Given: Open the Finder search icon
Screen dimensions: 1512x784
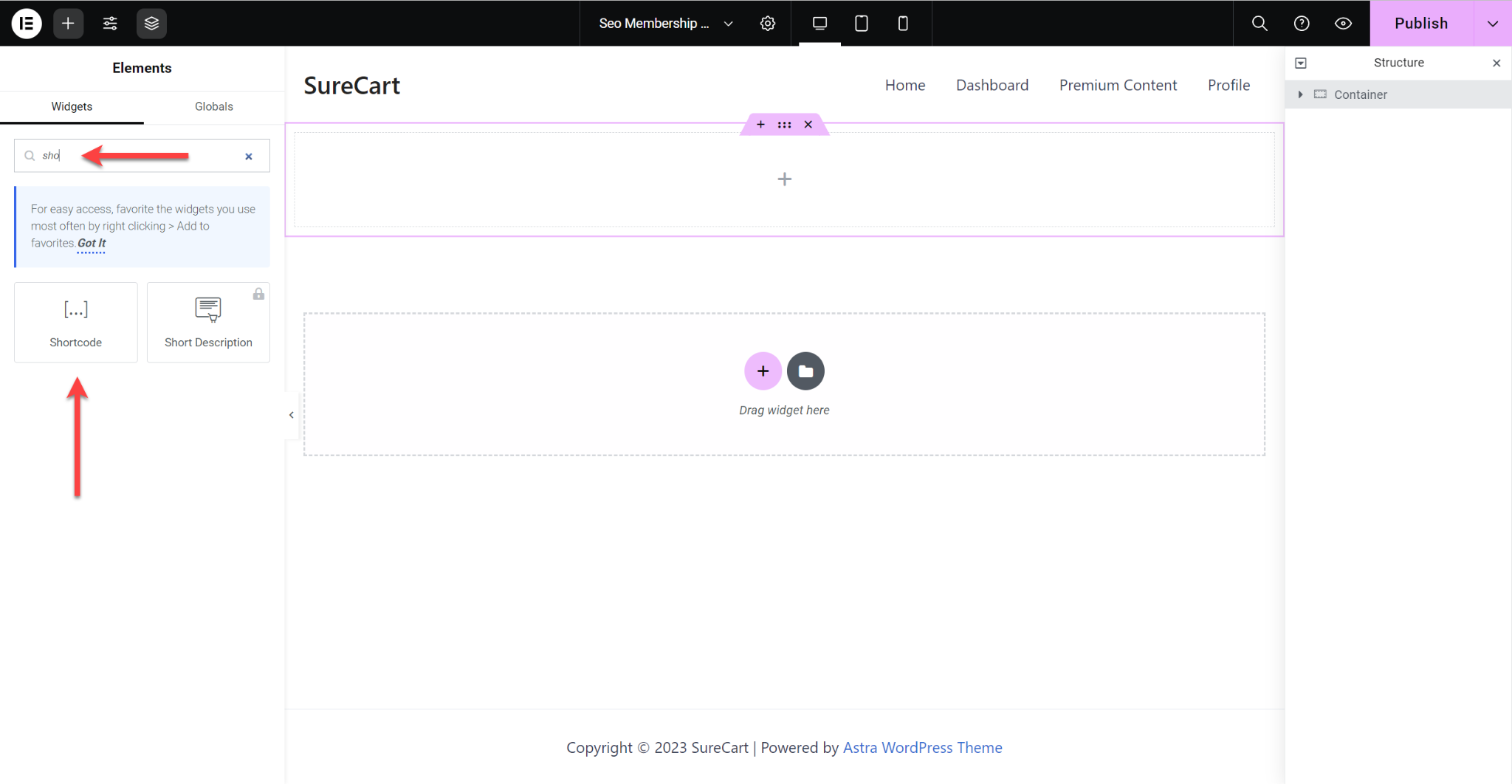Looking at the screenshot, I should [x=1259, y=23].
